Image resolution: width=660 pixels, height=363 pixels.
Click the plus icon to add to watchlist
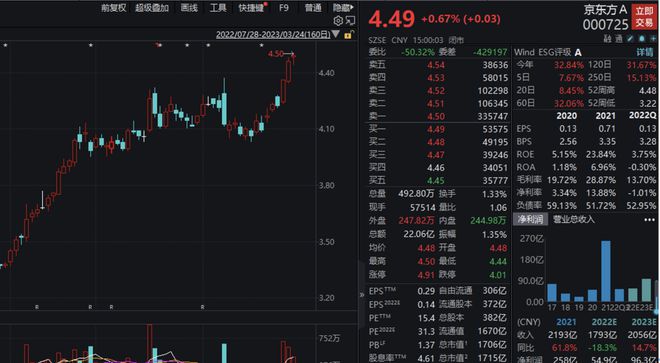[653, 39]
